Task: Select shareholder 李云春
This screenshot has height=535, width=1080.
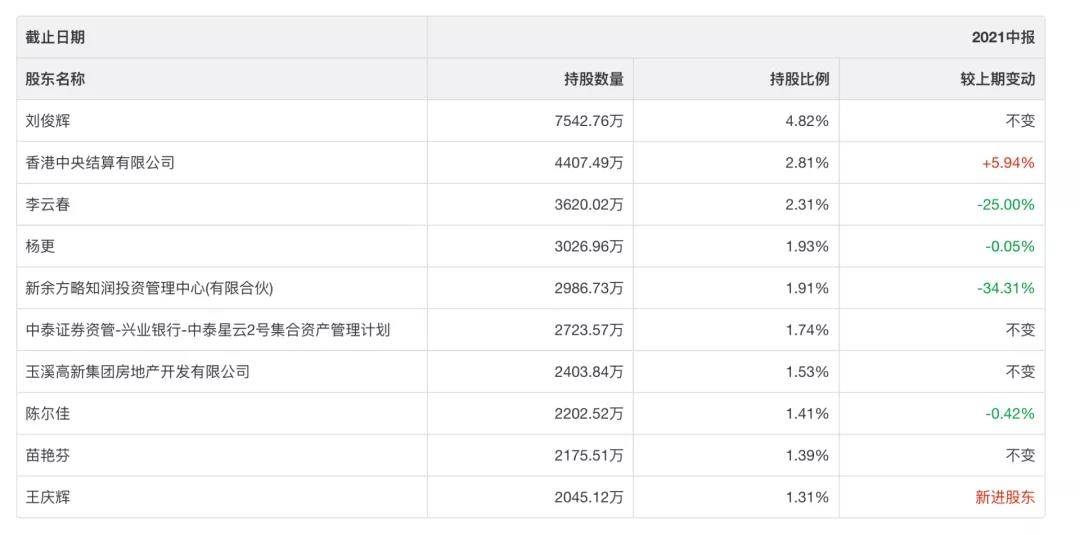Action: 48,204
